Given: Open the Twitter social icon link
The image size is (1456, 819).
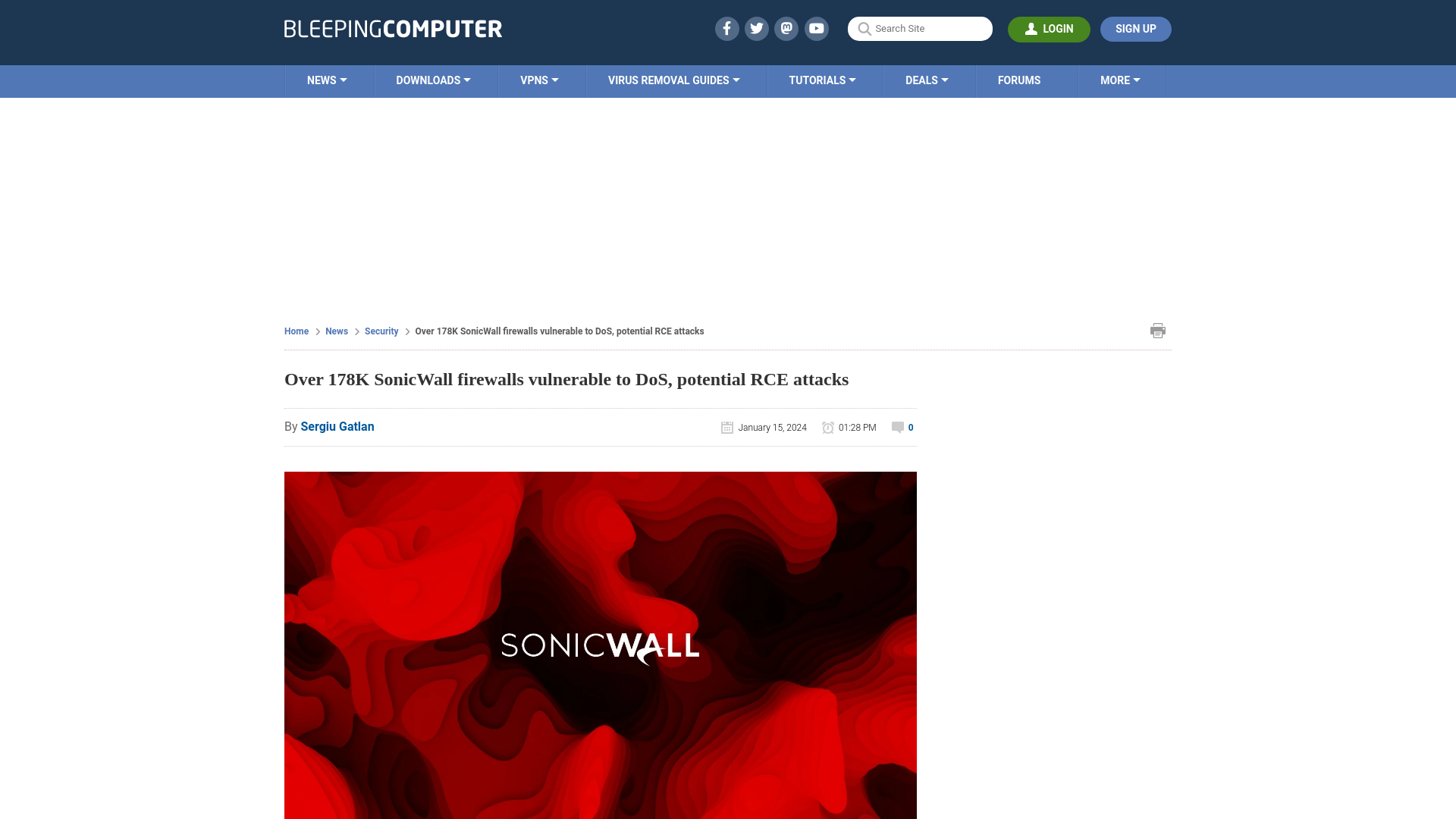Looking at the screenshot, I should tap(756, 28).
